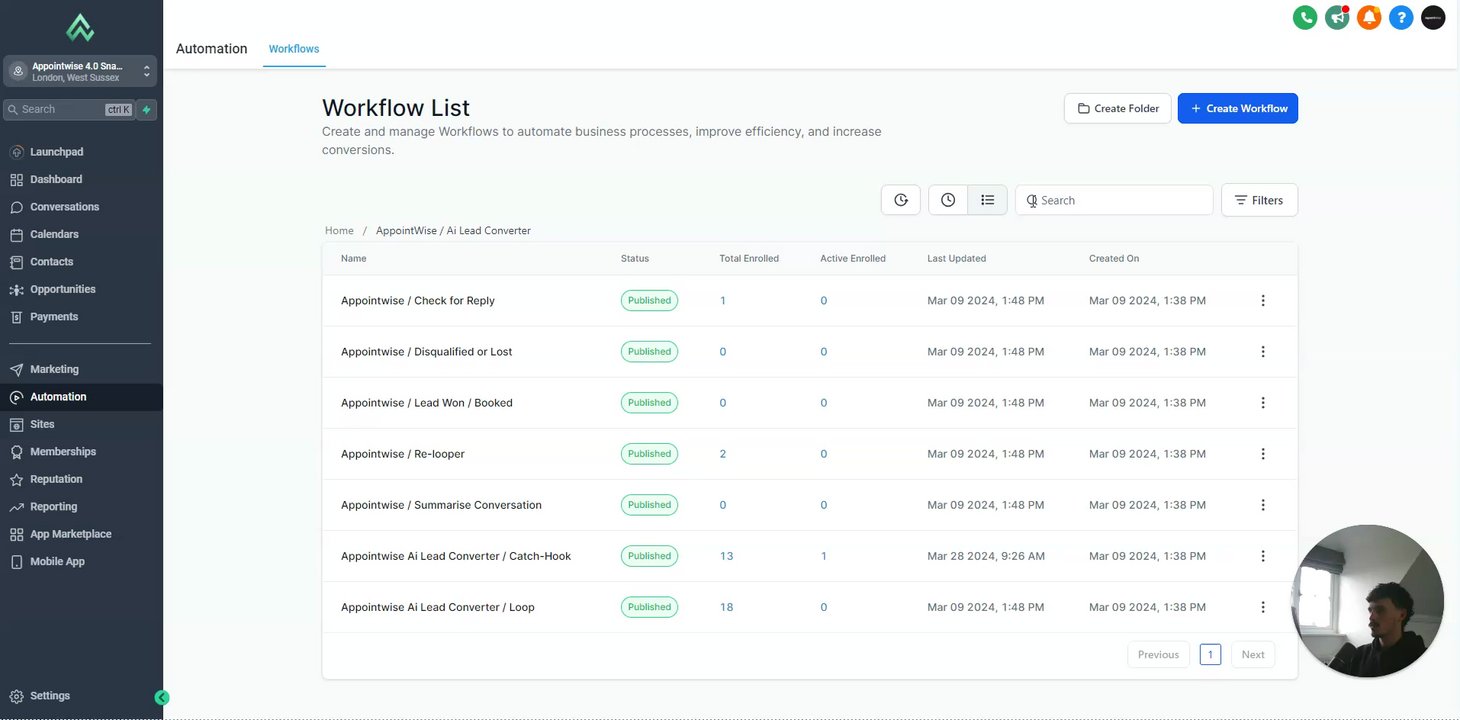Collapse sidebar with green arrow icon
This screenshot has height=720, width=1460.
[162, 698]
